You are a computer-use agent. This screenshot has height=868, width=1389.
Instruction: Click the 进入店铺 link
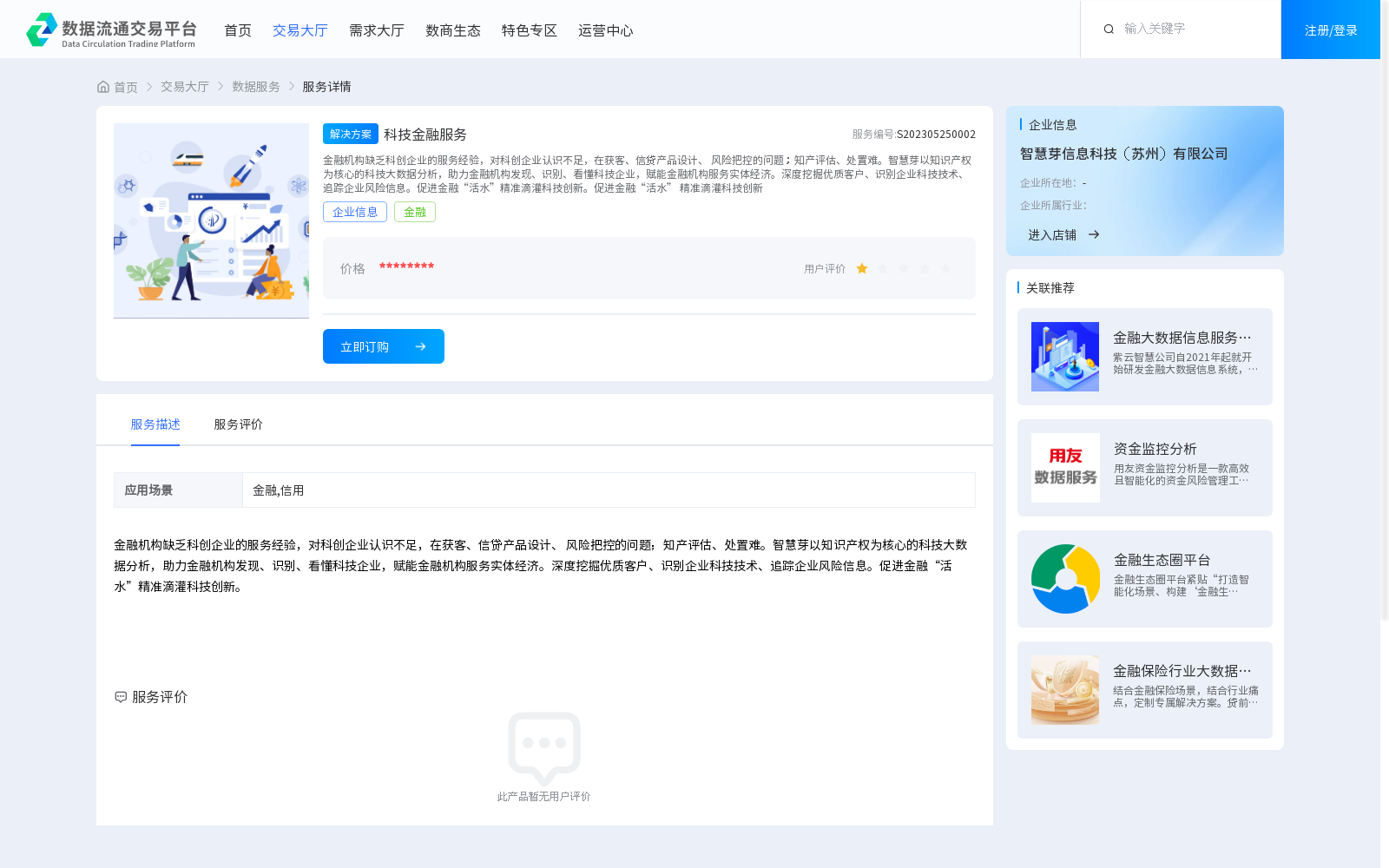pyautogui.click(x=1052, y=234)
